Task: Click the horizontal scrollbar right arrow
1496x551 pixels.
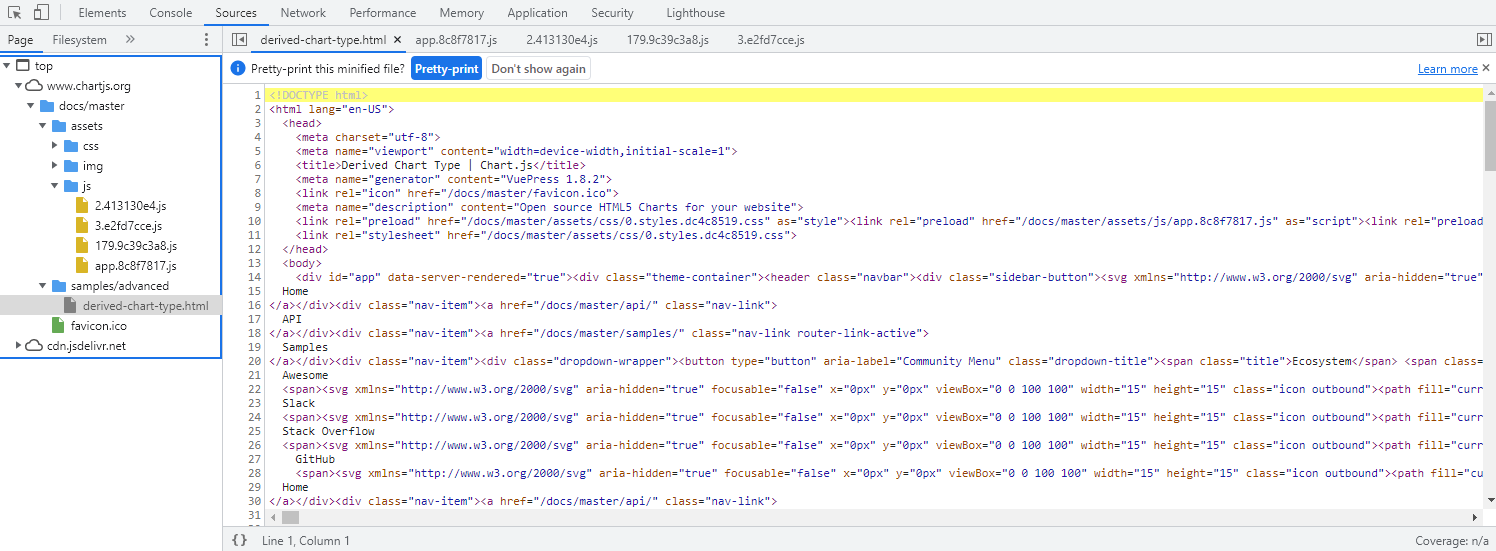Action: point(1474,517)
